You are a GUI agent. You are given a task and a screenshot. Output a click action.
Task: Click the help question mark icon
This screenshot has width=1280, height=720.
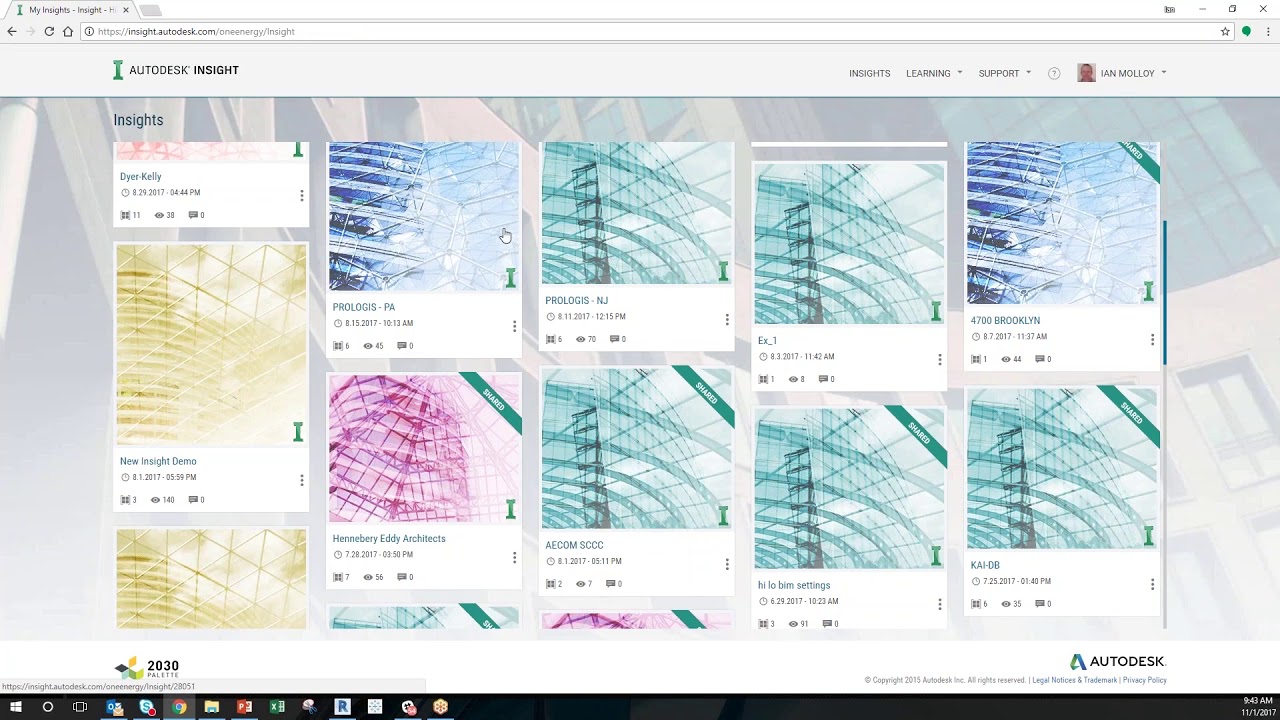[1054, 73]
